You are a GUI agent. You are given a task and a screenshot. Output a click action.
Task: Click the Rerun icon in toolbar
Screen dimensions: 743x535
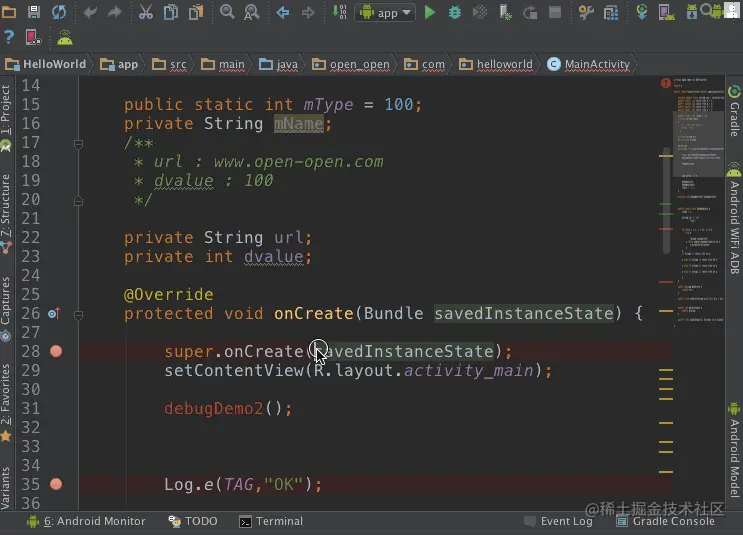pyautogui.click(x=530, y=12)
